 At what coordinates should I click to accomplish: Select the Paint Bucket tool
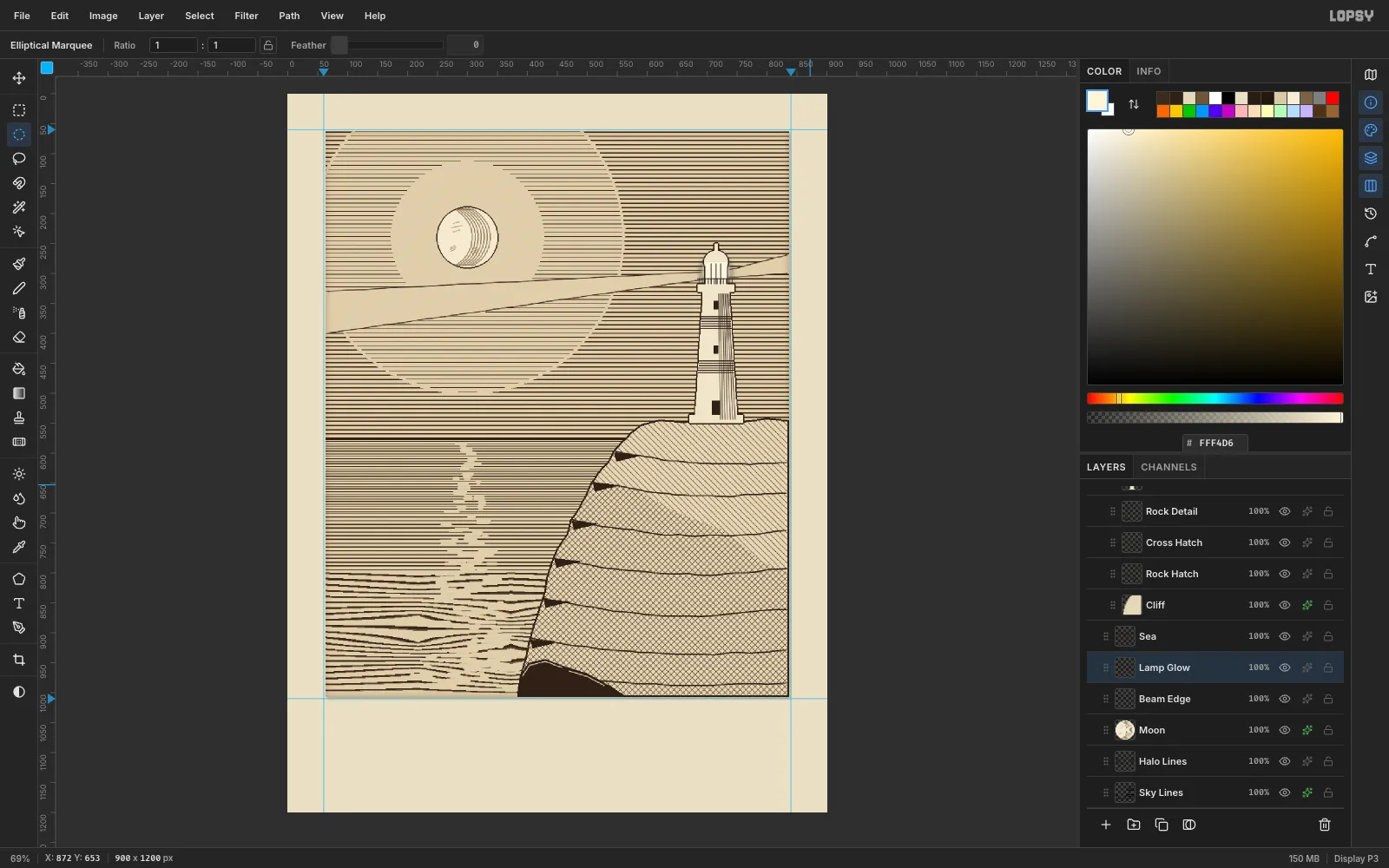(x=19, y=369)
